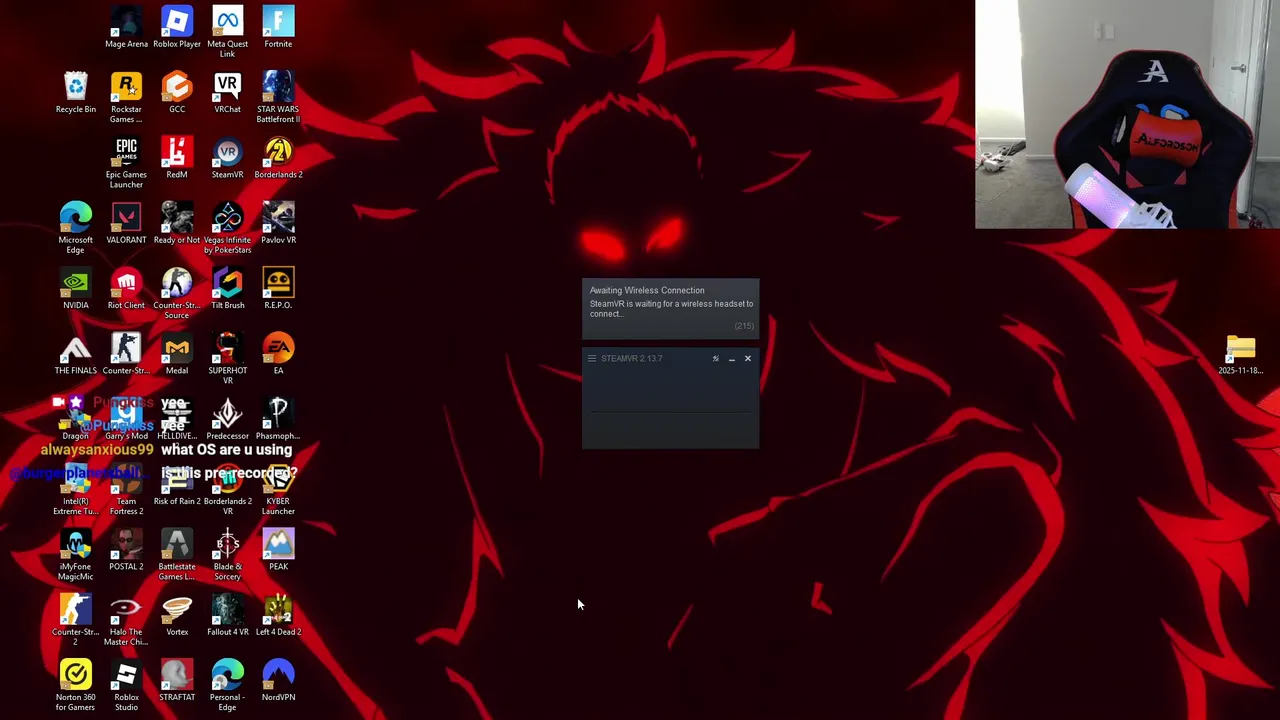Click the Blade & Sorcery icon
Screen dimensions: 1280x720
pyautogui.click(x=227, y=555)
